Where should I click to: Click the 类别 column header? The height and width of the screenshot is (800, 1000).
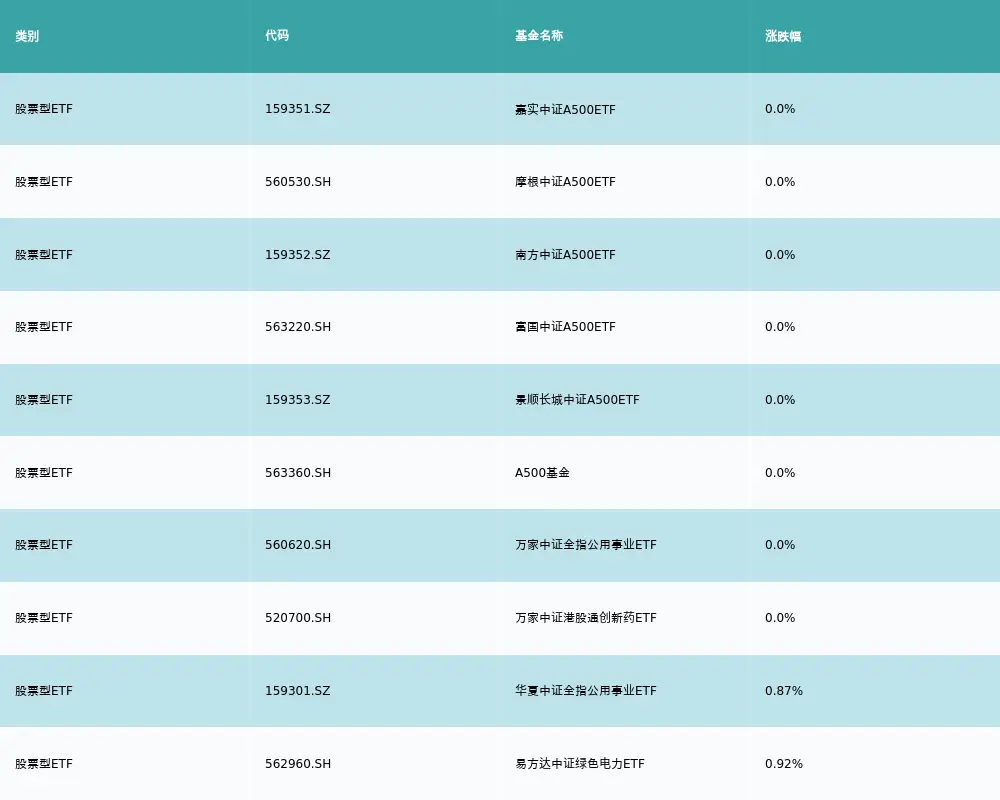[x=24, y=35]
